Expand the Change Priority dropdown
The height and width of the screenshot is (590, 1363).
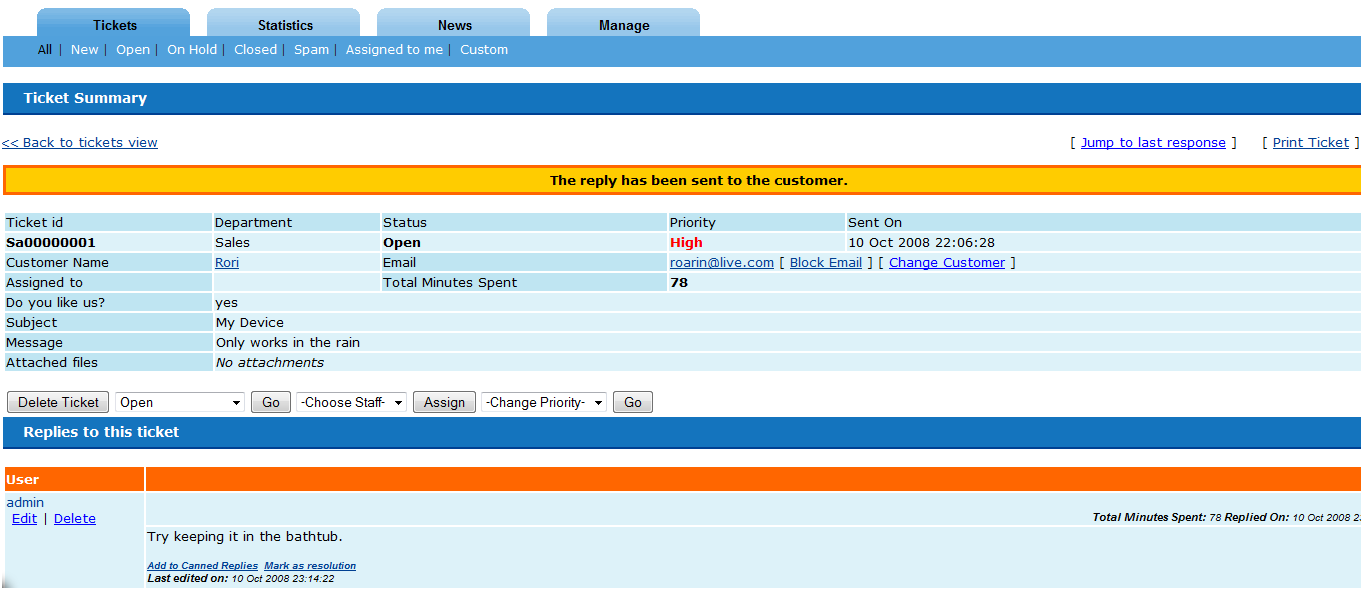pyautogui.click(x=543, y=402)
